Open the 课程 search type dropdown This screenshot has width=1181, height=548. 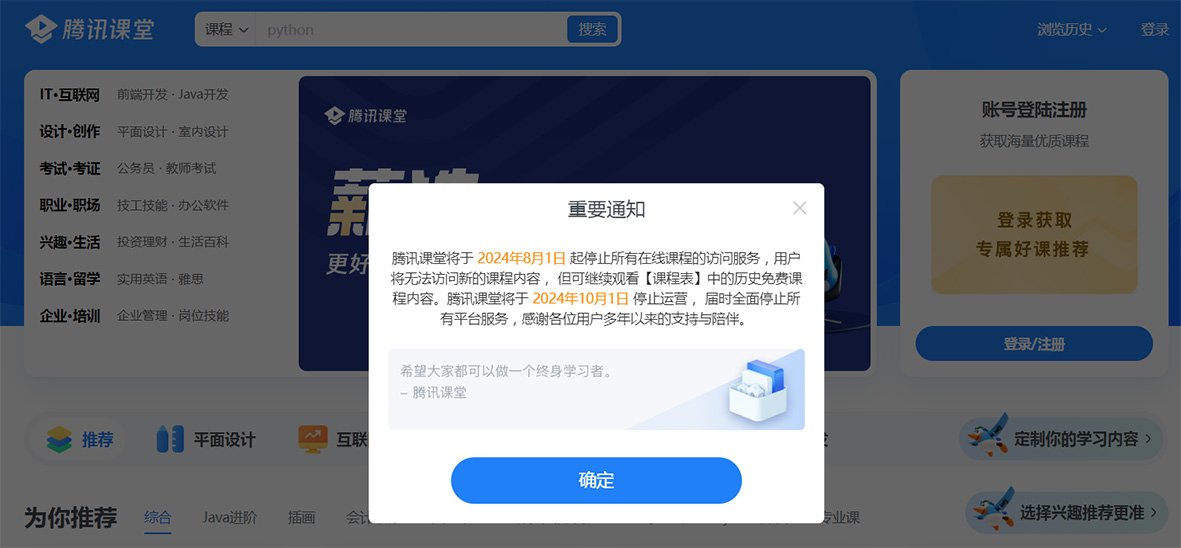[227, 30]
